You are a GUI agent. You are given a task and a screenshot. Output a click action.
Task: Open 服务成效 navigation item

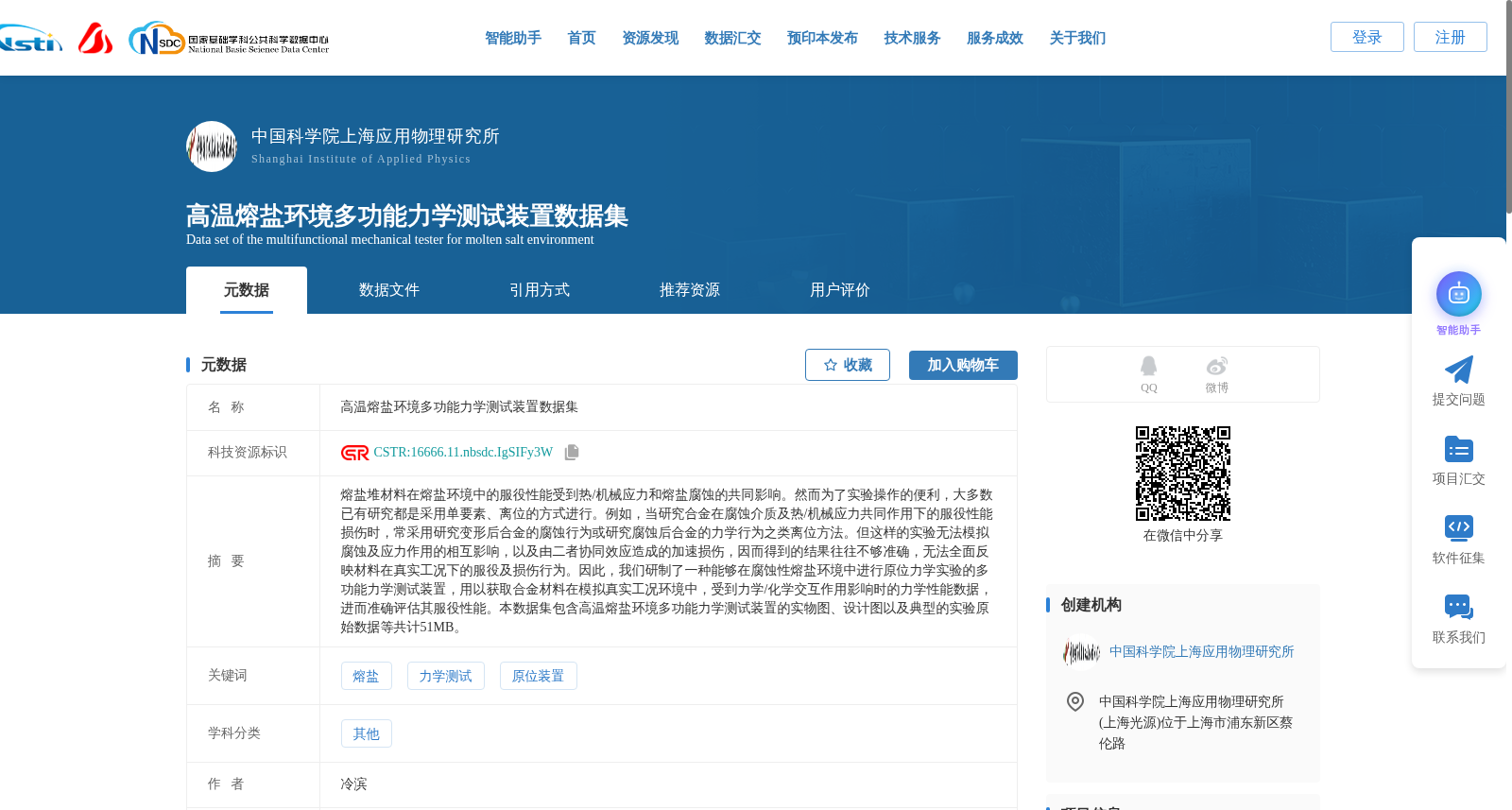[995, 38]
